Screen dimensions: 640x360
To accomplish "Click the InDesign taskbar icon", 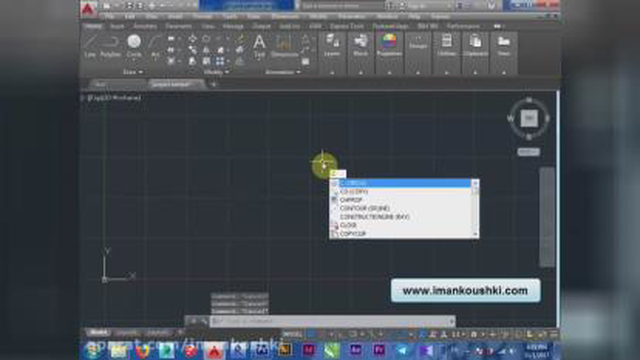I will pos(308,350).
